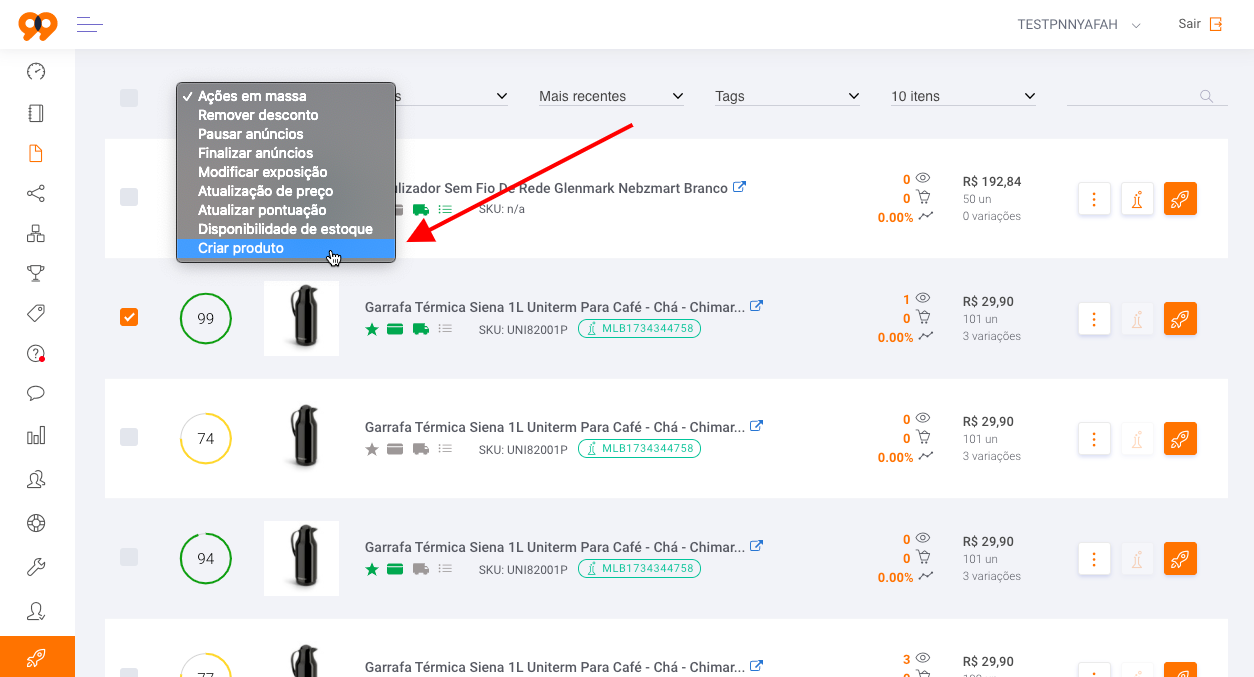Viewport: 1254px width, 677px height.
Task: Open the bar chart icon in sidebar
Action: 36,435
